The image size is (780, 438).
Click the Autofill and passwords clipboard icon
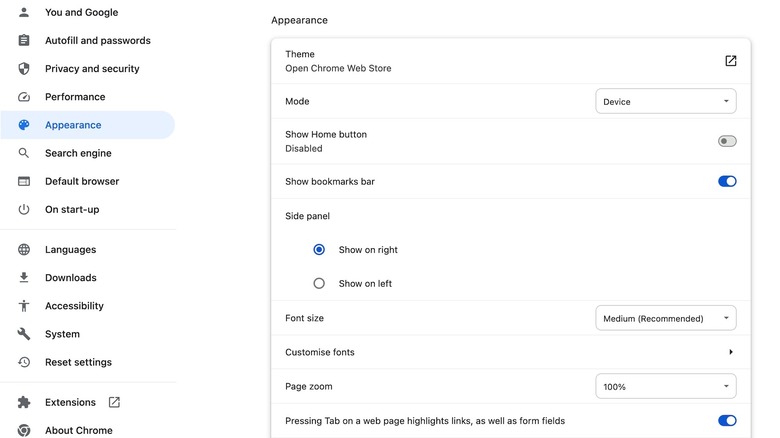pyautogui.click(x=24, y=41)
